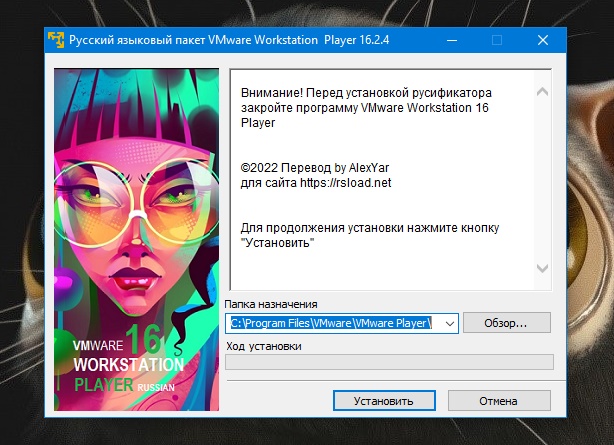Click the VMware Workstation Player artwork image

click(136, 239)
